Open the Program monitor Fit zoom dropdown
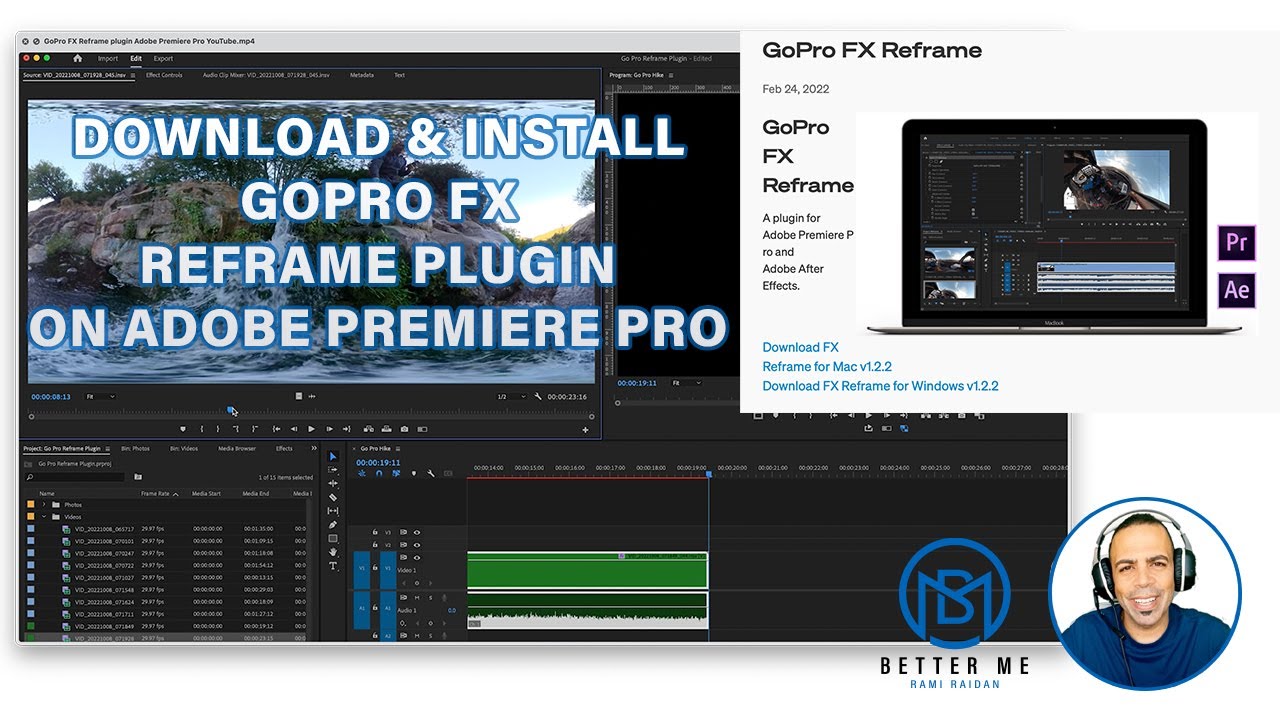Image resolution: width=1280 pixels, height=720 pixels. pos(686,383)
